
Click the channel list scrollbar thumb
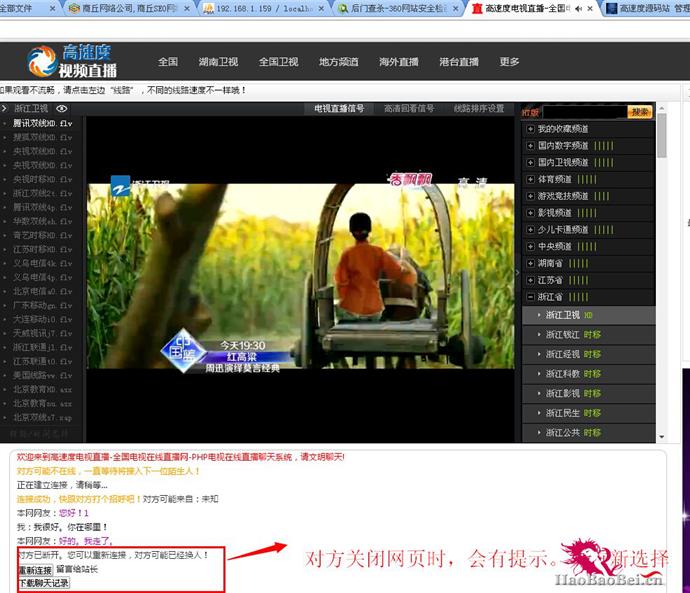(661, 135)
